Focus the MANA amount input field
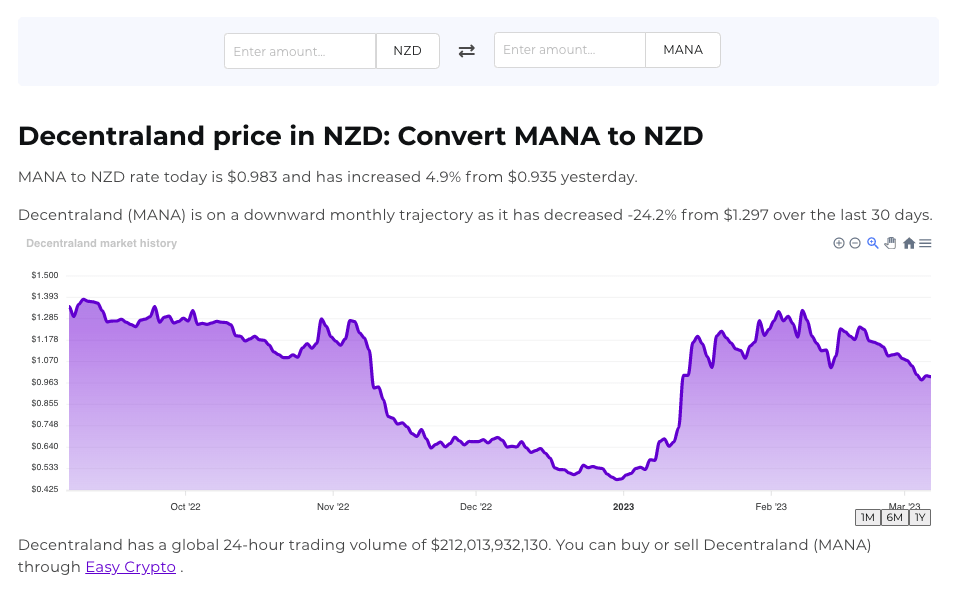Screen dimensions: 959x599 [x=570, y=50]
